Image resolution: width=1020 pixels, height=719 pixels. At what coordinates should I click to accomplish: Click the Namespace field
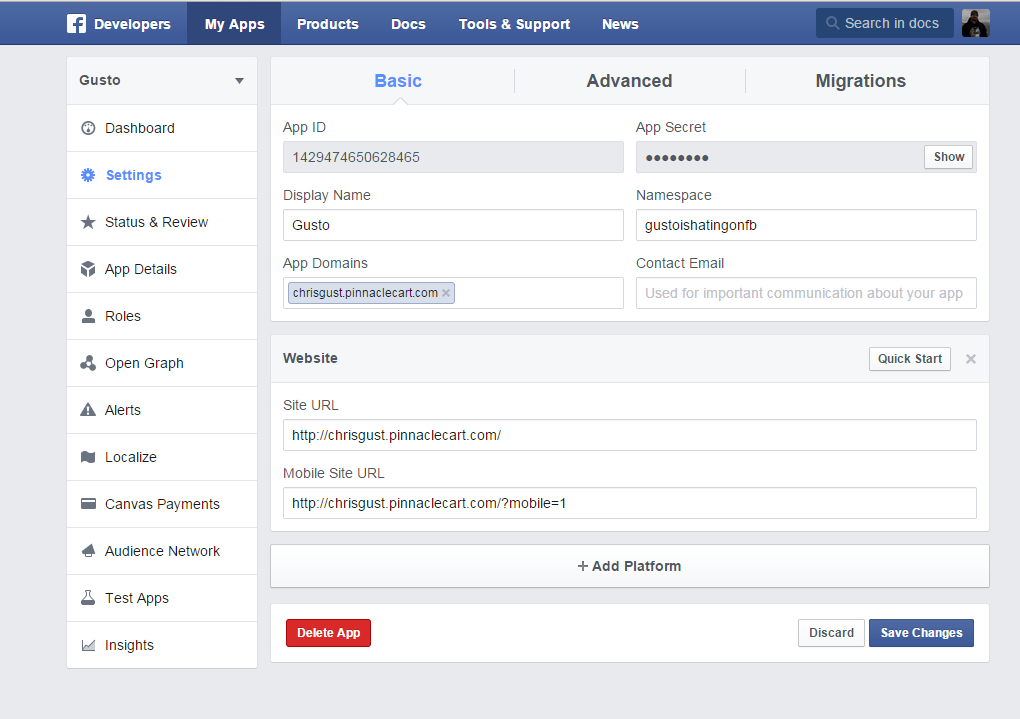[806, 225]
